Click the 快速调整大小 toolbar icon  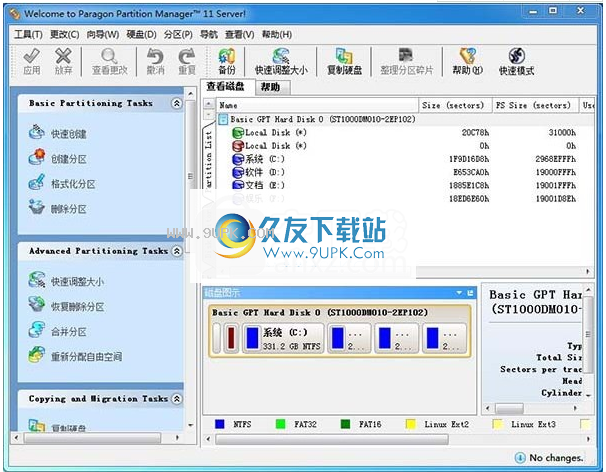(281, 56)
